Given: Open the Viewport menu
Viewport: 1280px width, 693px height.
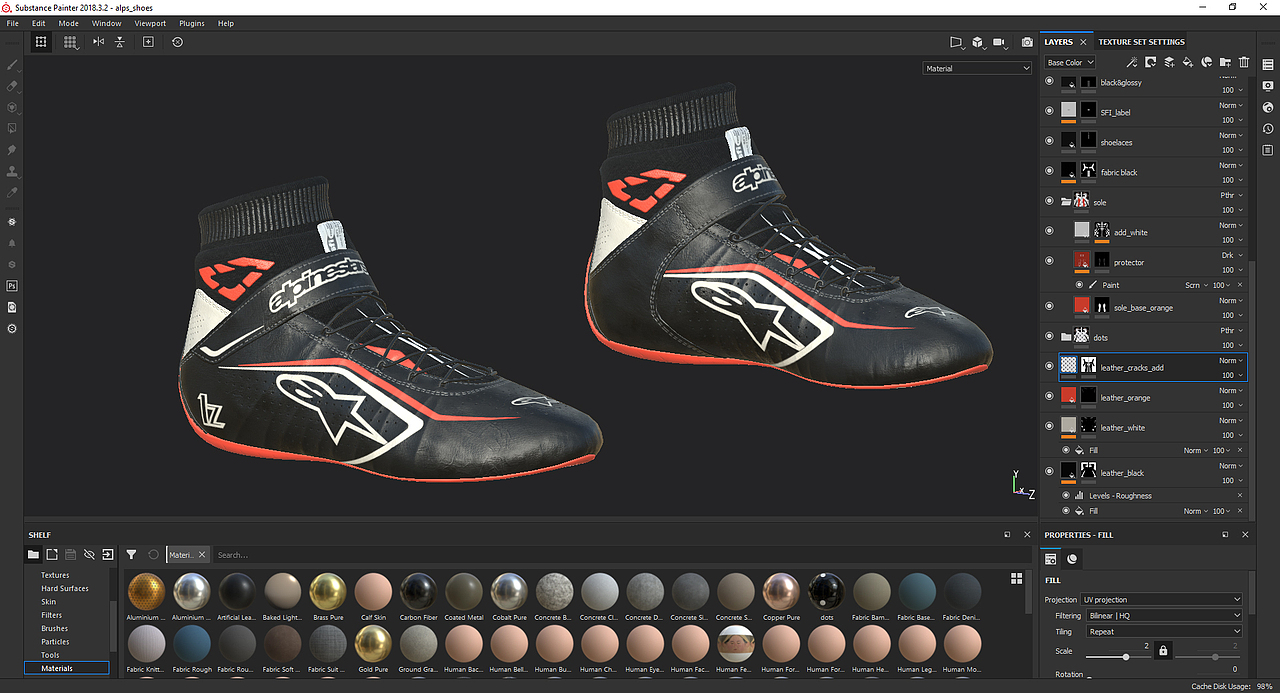Looking at the screenshot, I should [x=150, y=23].
